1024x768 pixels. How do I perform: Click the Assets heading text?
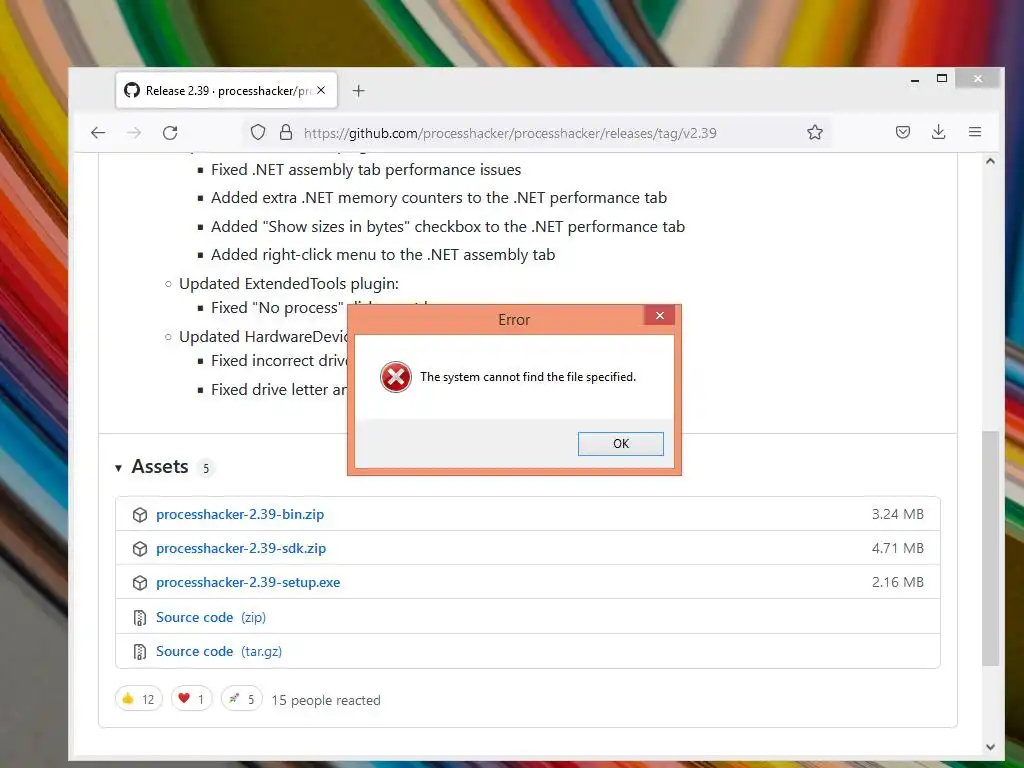[x=160, y=467]
